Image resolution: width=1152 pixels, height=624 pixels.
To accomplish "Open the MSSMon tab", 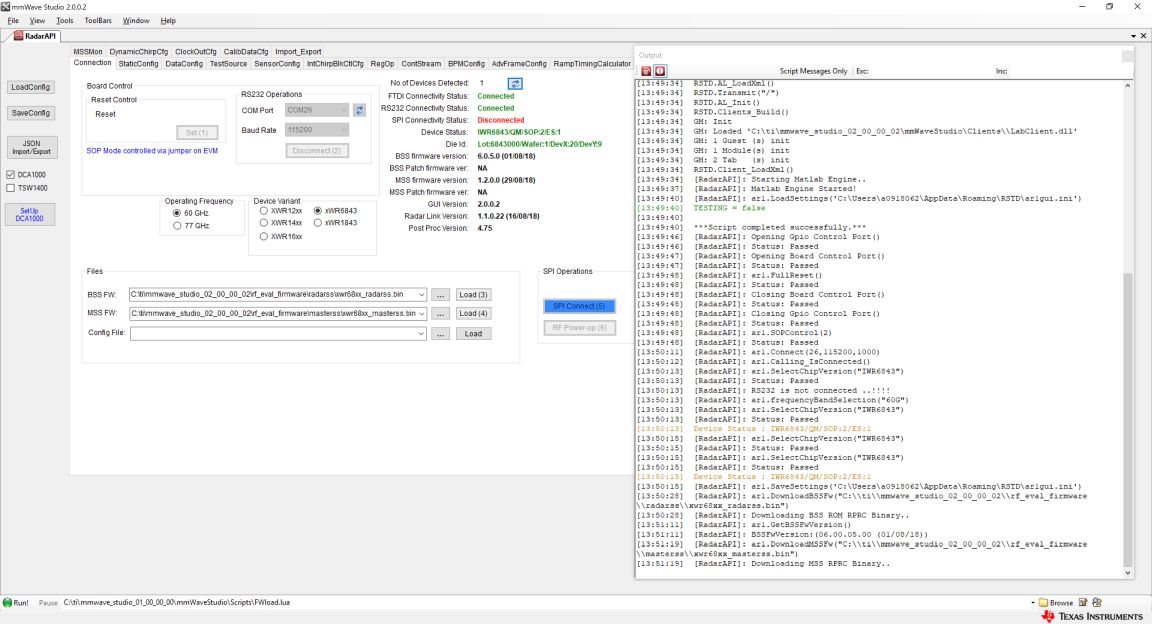I will point(87,51).
